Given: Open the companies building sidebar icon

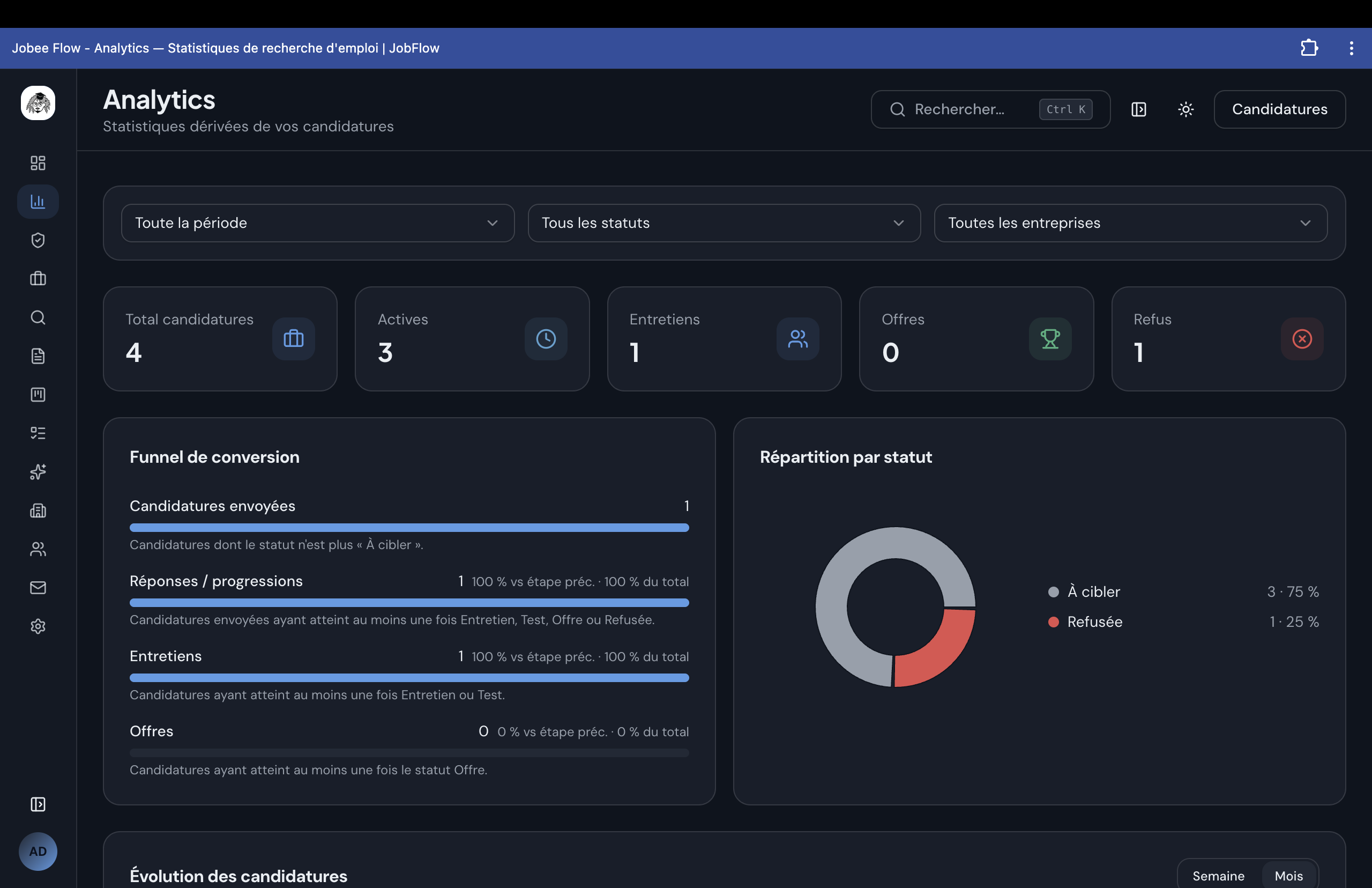Looking at the screenshot, I should click(38, 510).
